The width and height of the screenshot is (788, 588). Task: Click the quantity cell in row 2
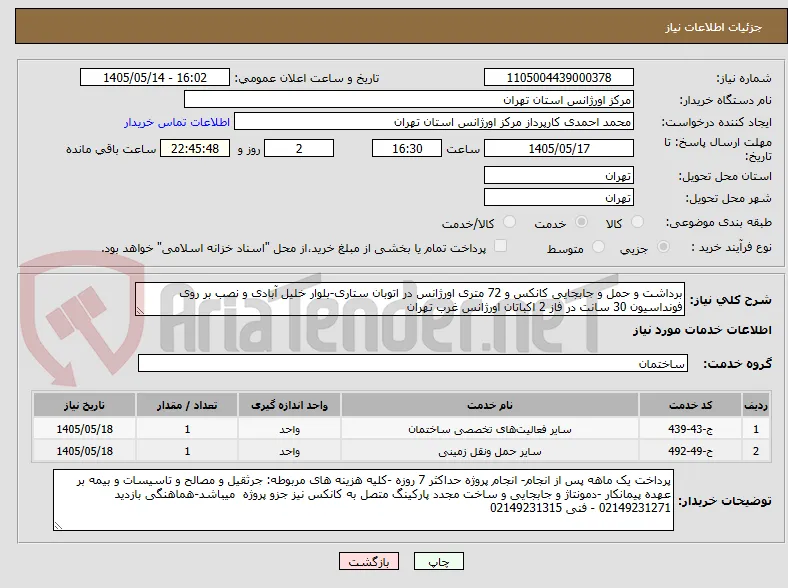click(x=187, y=451)
